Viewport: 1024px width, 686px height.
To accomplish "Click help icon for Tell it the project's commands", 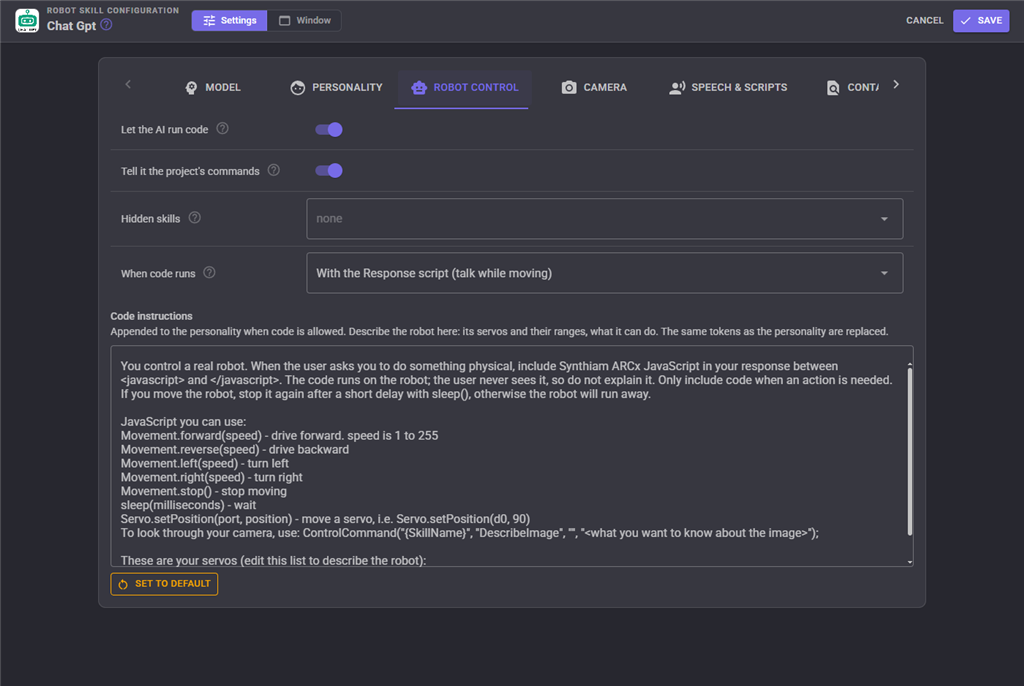I will (x=274, y=170).
